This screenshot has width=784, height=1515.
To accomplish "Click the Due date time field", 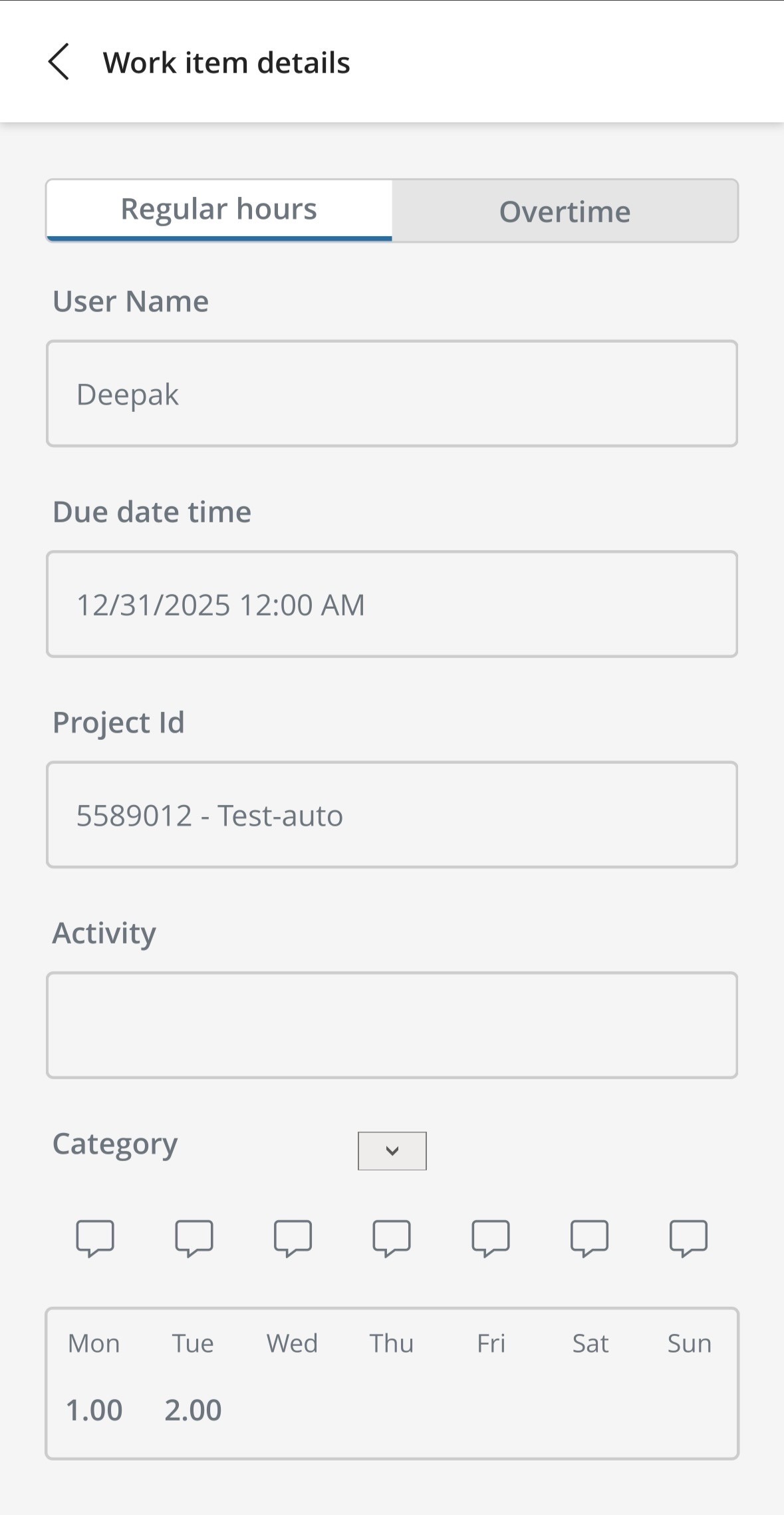I will coord(392,604).
